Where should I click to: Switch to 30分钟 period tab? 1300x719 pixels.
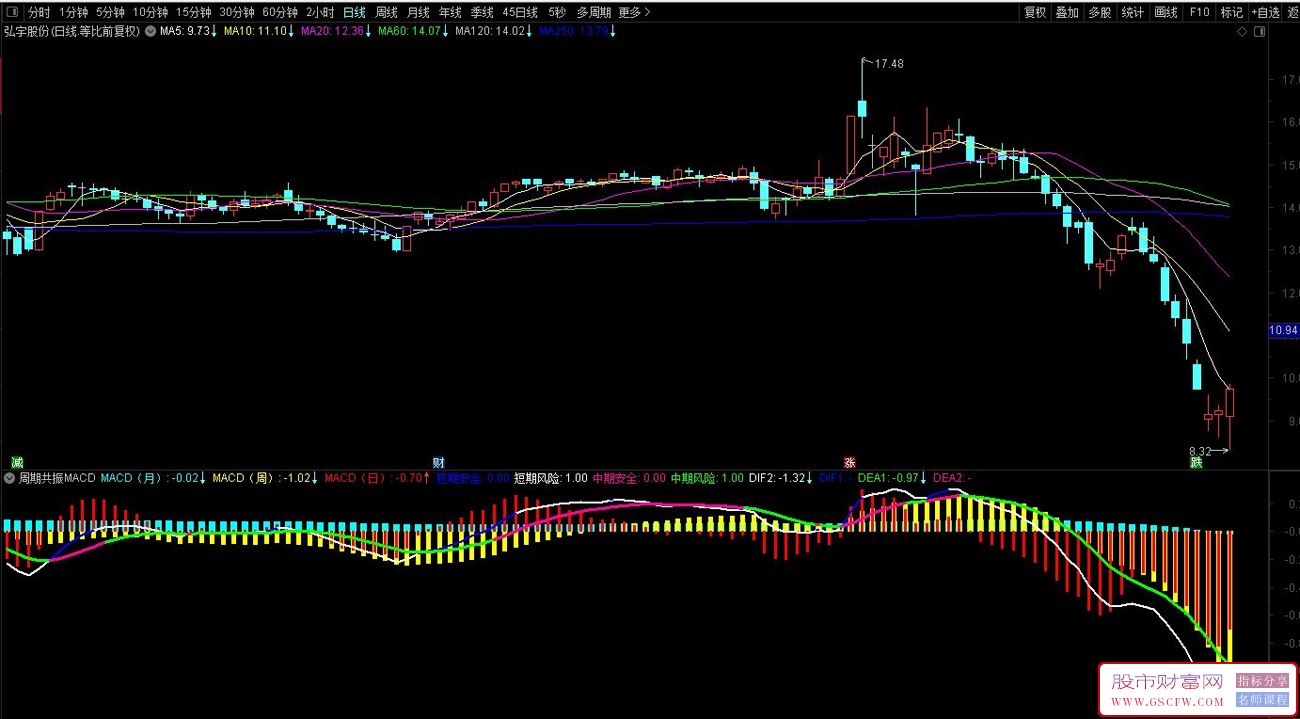pyautogui.click(x=237, y=13)
